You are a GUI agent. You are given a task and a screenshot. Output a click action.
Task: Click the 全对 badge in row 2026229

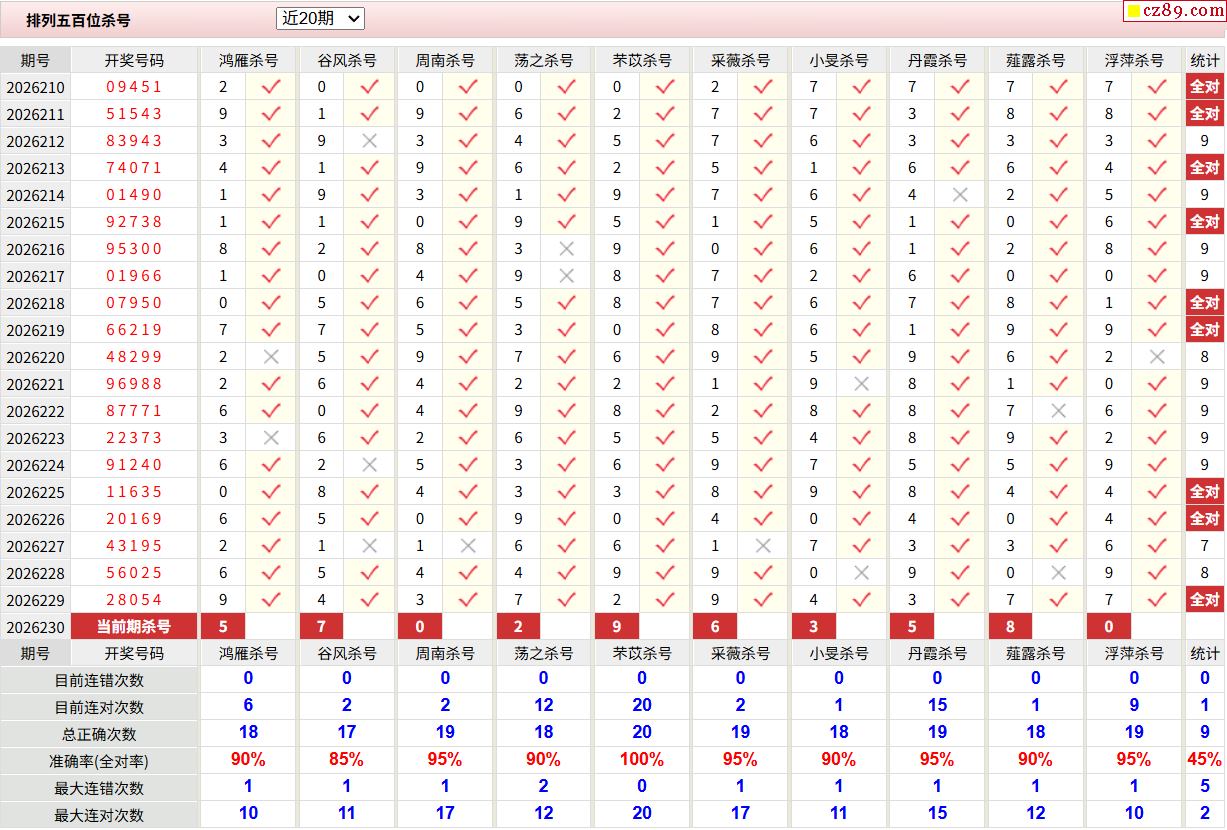tap(1205, 600)
